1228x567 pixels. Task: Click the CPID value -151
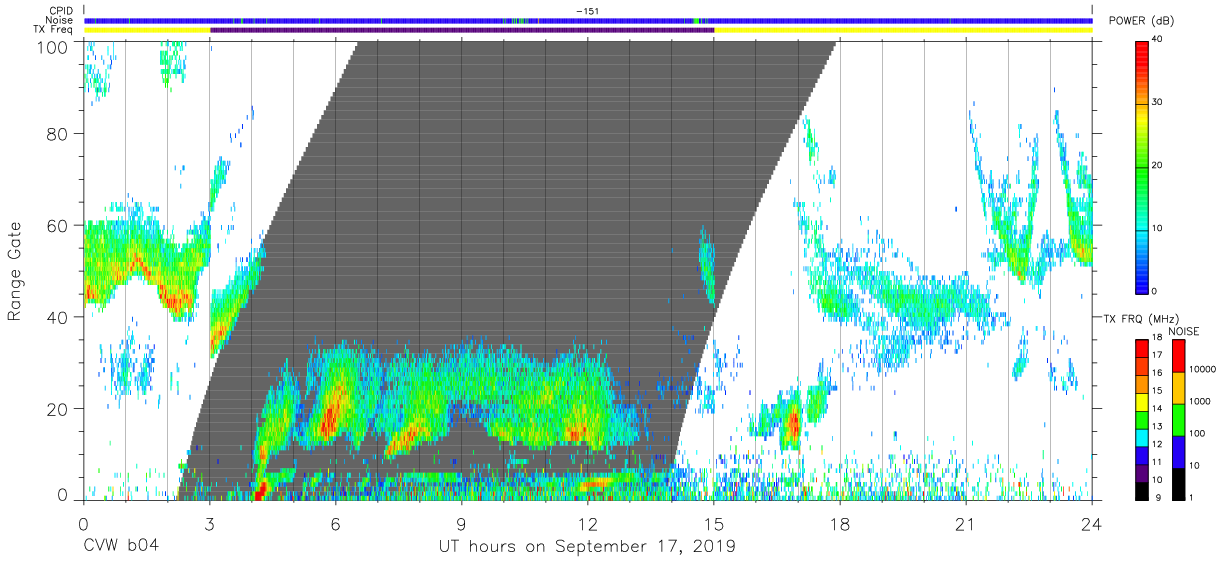[x=587, y=10]
